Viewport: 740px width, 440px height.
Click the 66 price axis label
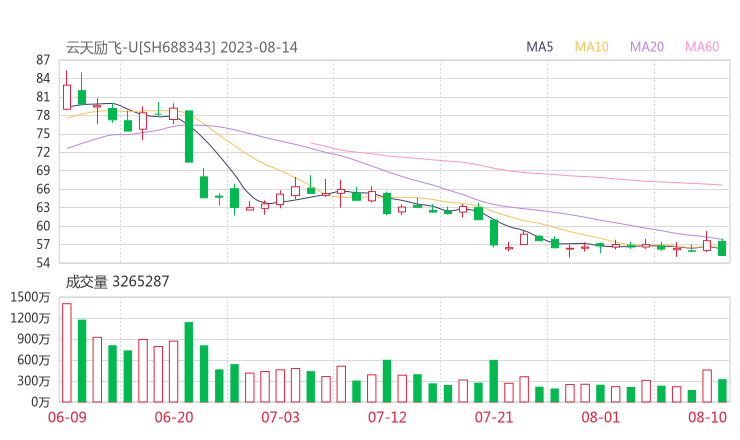coord(43,189)
